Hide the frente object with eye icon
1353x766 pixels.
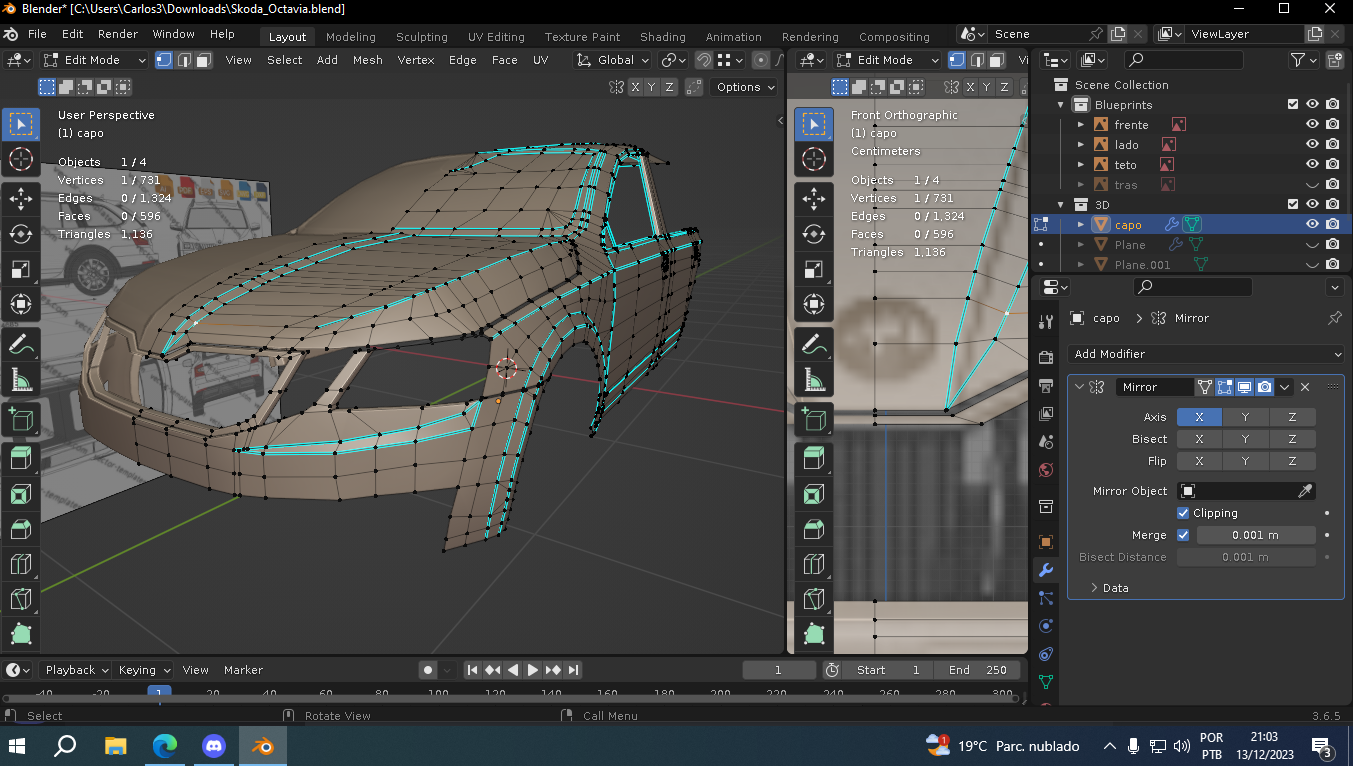pos(1312,125)
